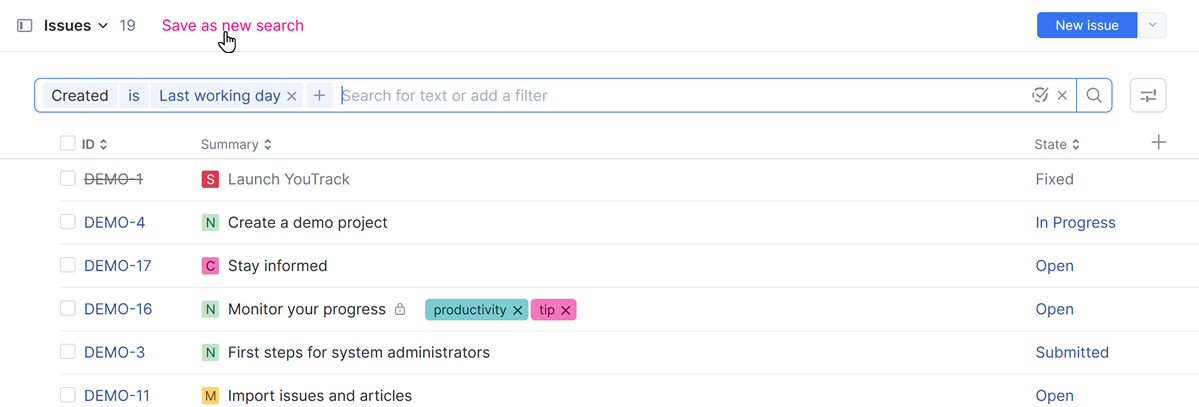Clear the search query X icon
Screen dimensions: 1199x407
[1062, 96]
